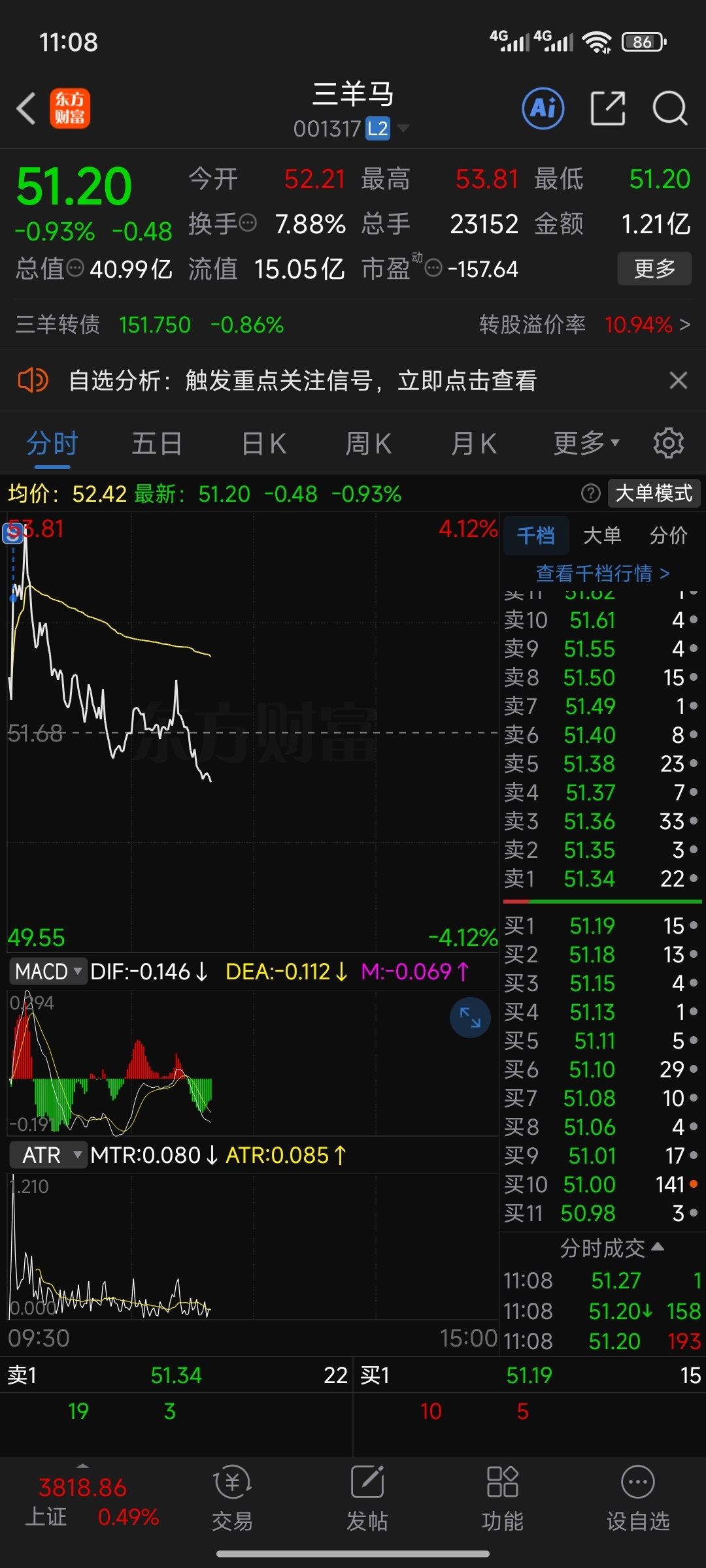The height and width of the screenshot is (1568, 706).
Task: Tap the 卖8 51.50 order row
Action: point(601,677)
